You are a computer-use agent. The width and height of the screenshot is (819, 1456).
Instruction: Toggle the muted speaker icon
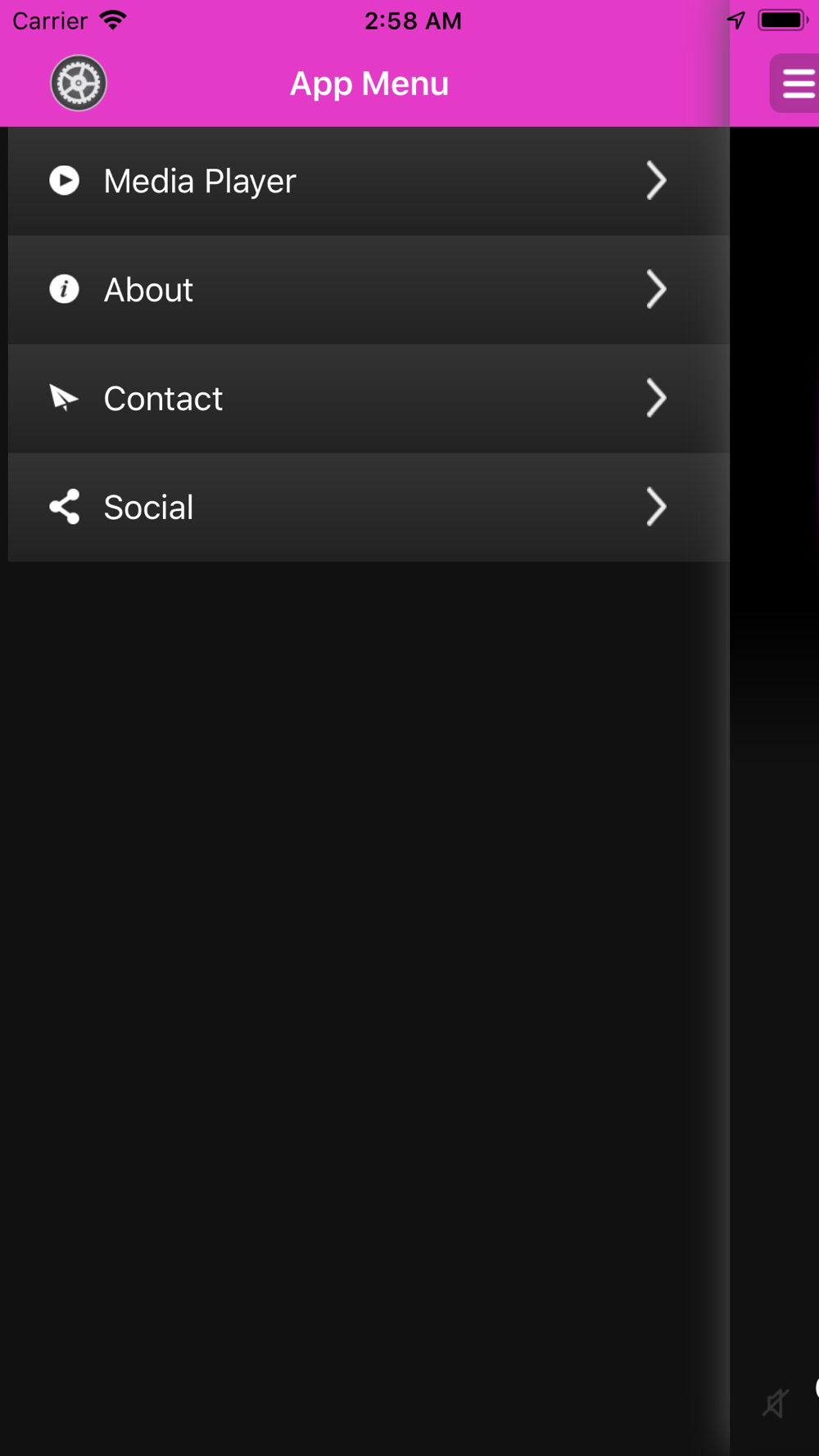click(775, 1404)
